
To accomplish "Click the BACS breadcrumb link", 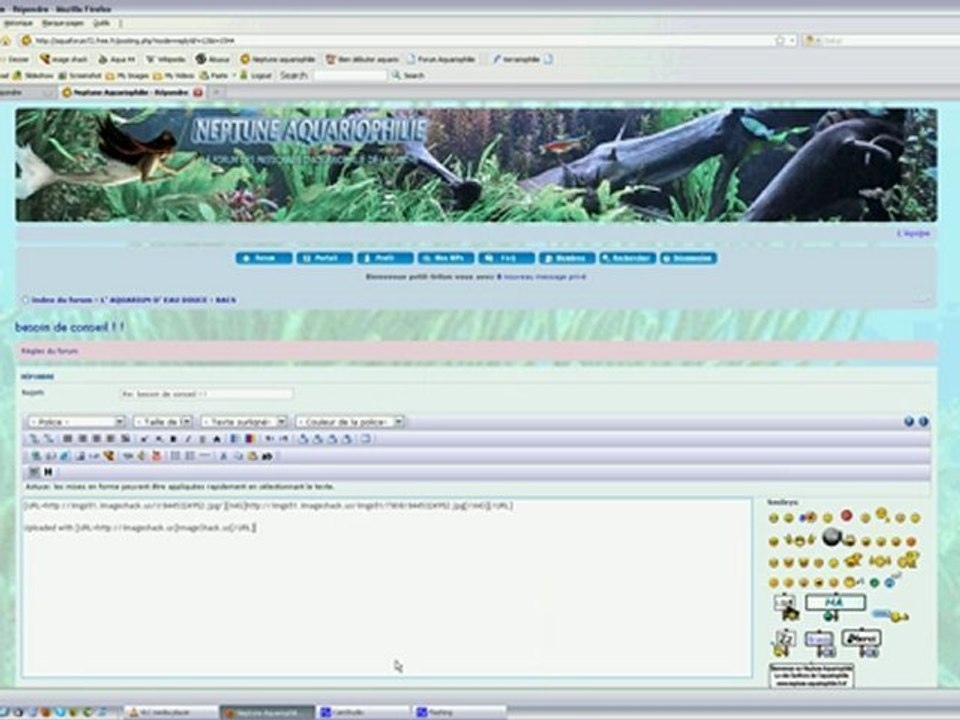I will [x=226, y=300].
